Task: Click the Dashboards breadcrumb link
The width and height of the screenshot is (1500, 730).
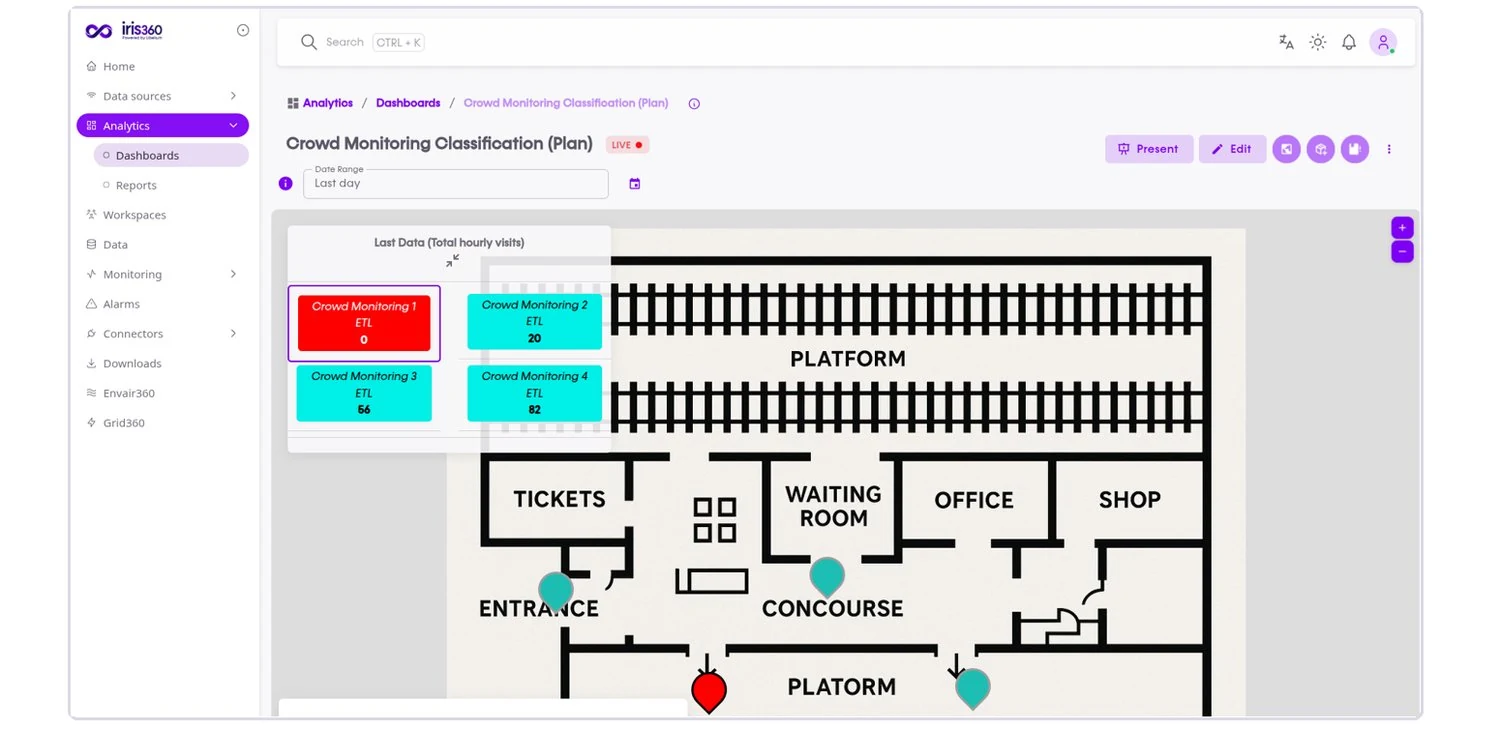Action: (408, 103)
